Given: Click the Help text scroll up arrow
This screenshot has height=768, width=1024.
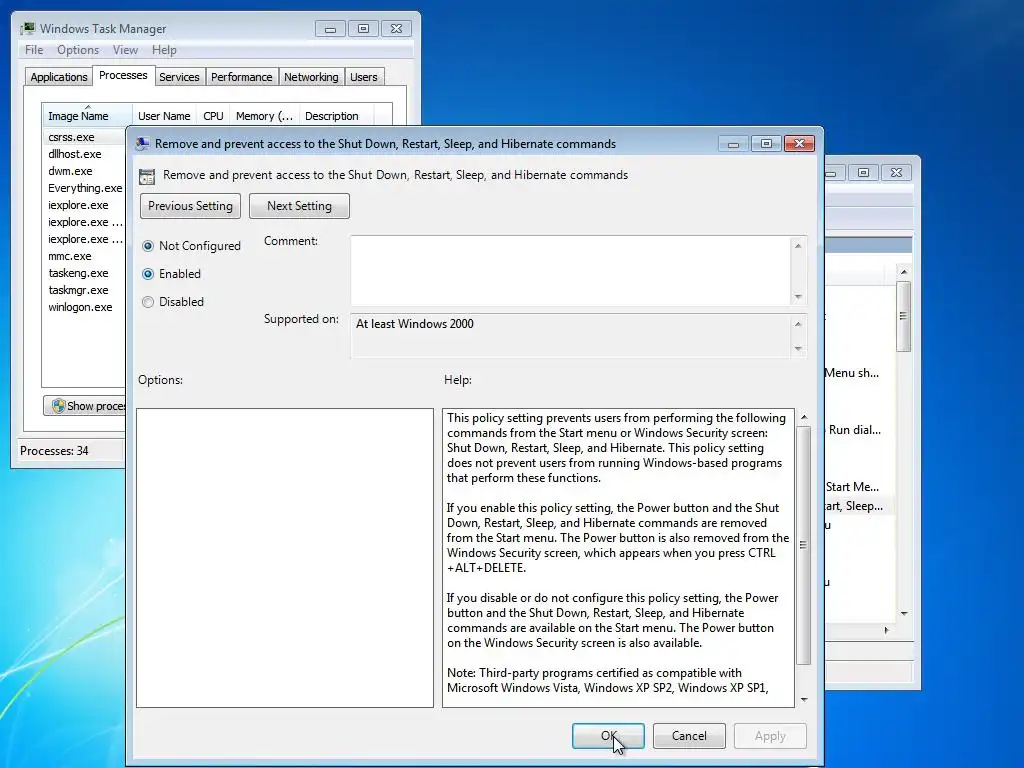Looking at the screenshot, I should click(x=804, y=417).
